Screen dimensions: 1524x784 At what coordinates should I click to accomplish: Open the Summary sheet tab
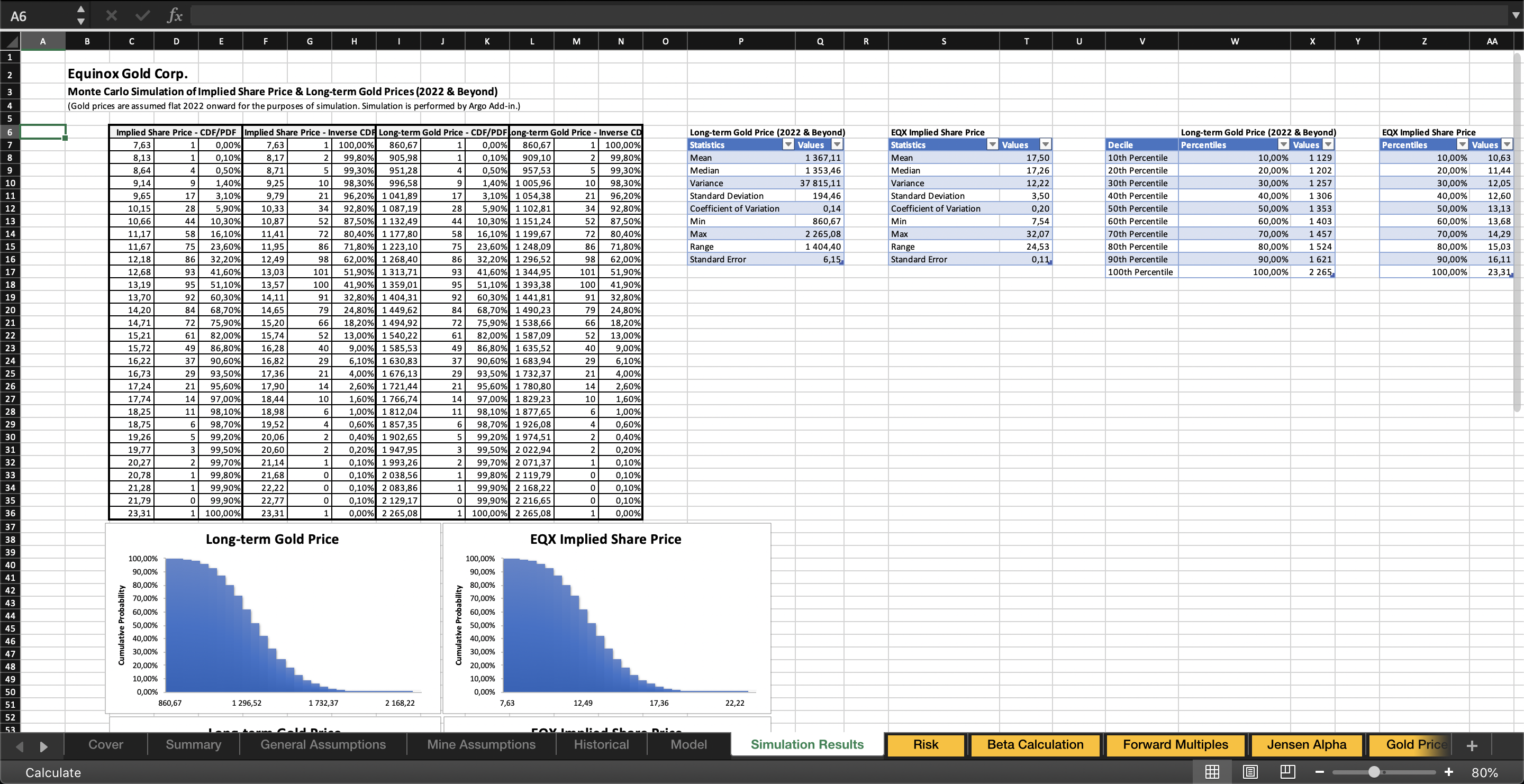coord(194,744)
